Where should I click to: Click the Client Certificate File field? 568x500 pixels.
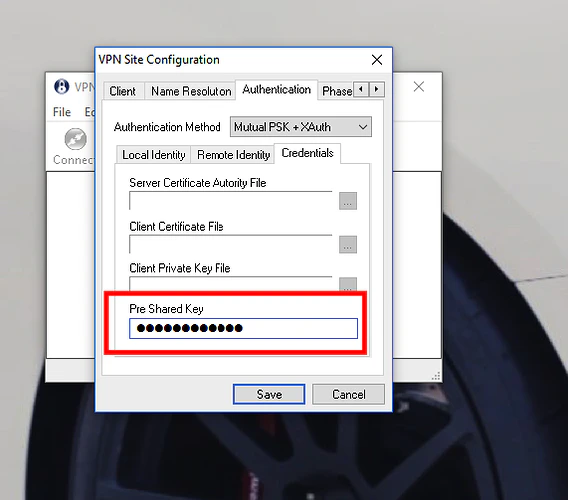pos(230,244)
